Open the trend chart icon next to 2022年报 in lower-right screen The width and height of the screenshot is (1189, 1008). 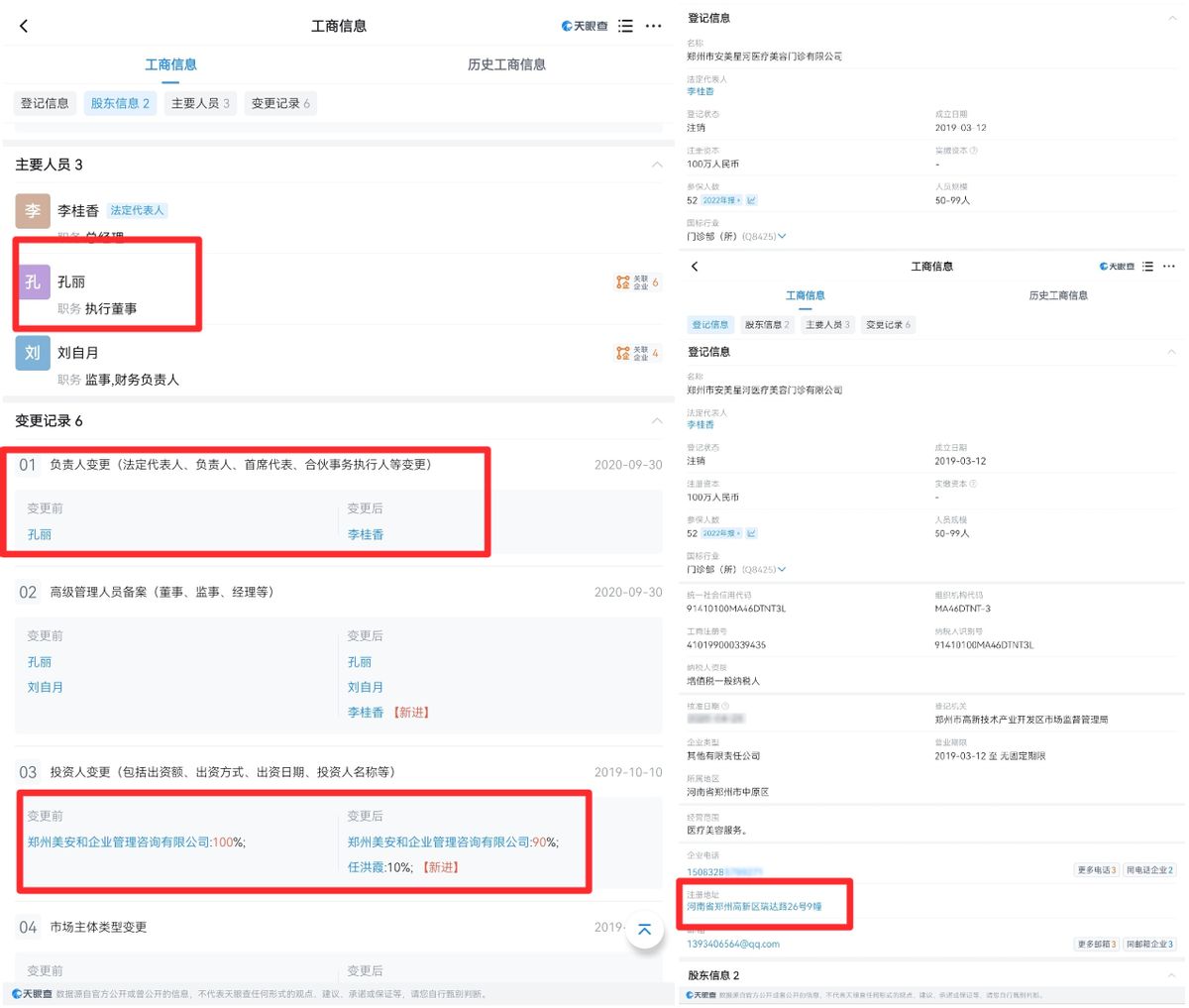(751, 533)
